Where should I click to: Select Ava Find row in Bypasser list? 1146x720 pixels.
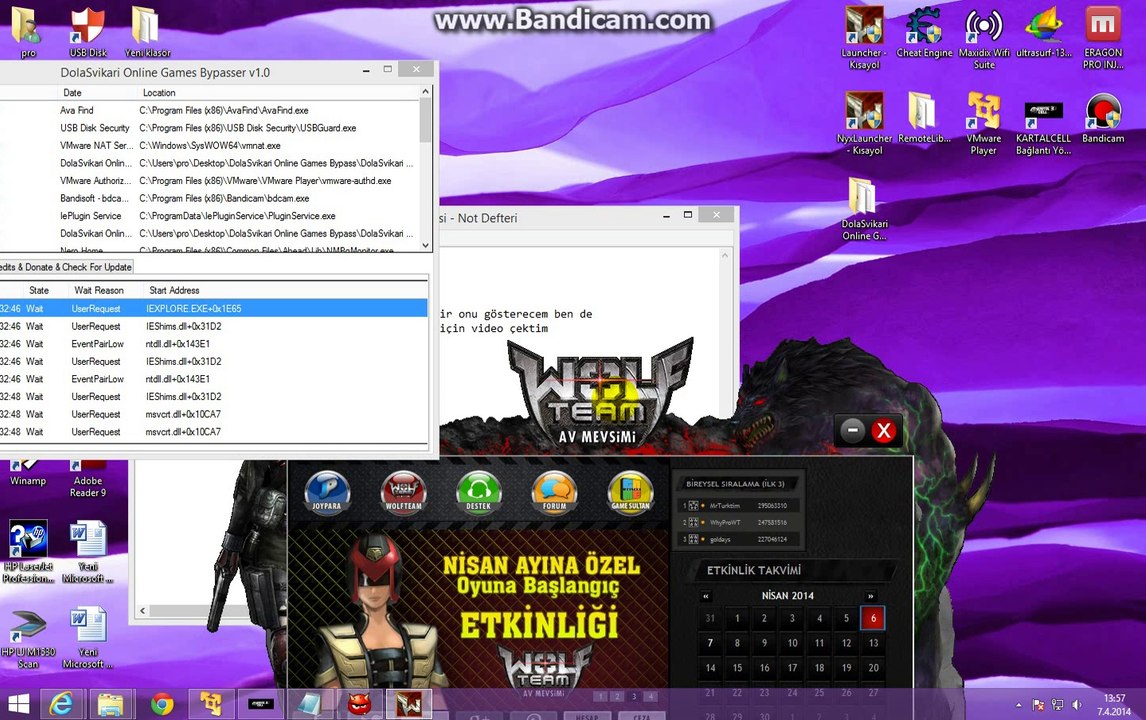tap(210, 110)
